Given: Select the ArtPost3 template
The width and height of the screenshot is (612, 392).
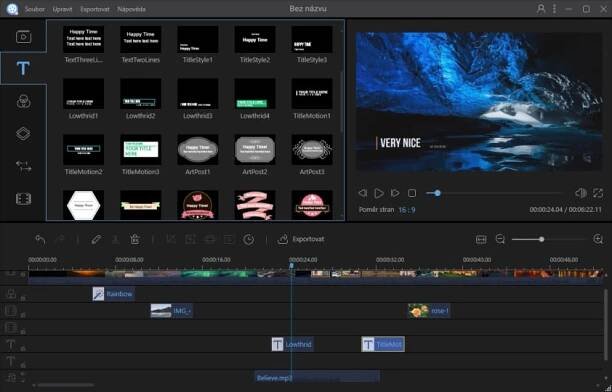Looking at the screenshot, I should click(x=312, y=150).
